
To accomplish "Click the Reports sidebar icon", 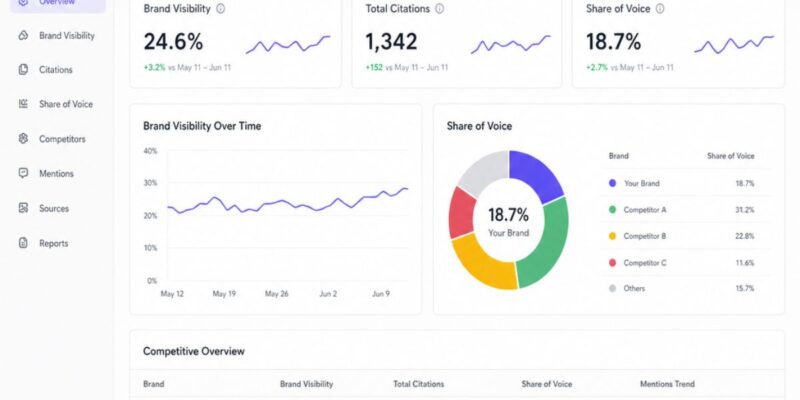I will point(23,243).
